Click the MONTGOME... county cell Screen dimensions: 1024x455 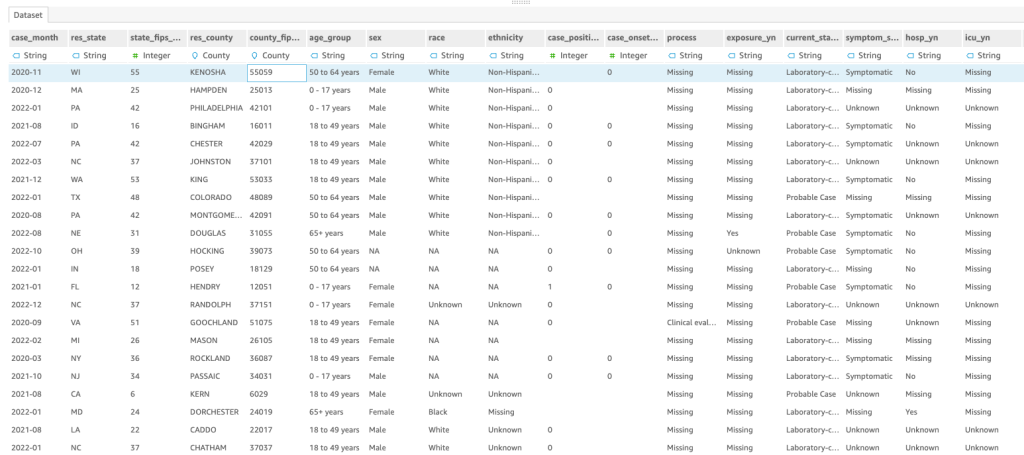217,215
